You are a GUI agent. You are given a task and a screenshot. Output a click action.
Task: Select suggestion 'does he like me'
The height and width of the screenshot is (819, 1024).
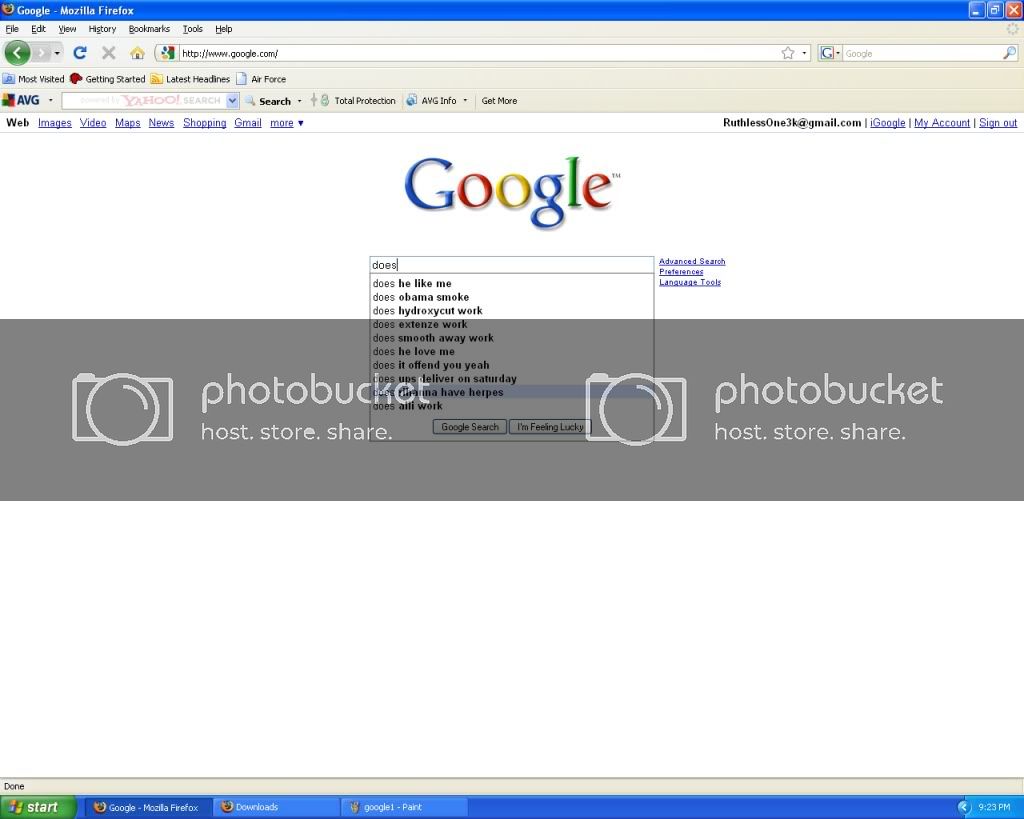(x=511, y=283)
